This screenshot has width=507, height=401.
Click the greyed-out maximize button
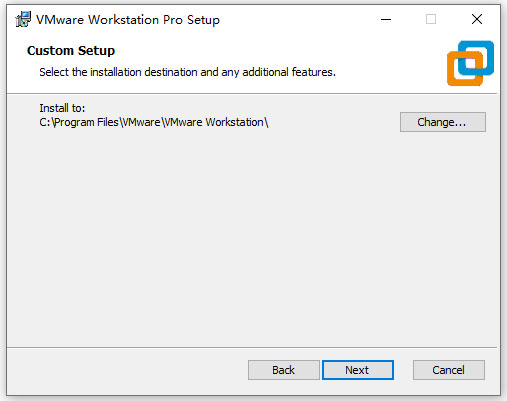click(431, 19)
